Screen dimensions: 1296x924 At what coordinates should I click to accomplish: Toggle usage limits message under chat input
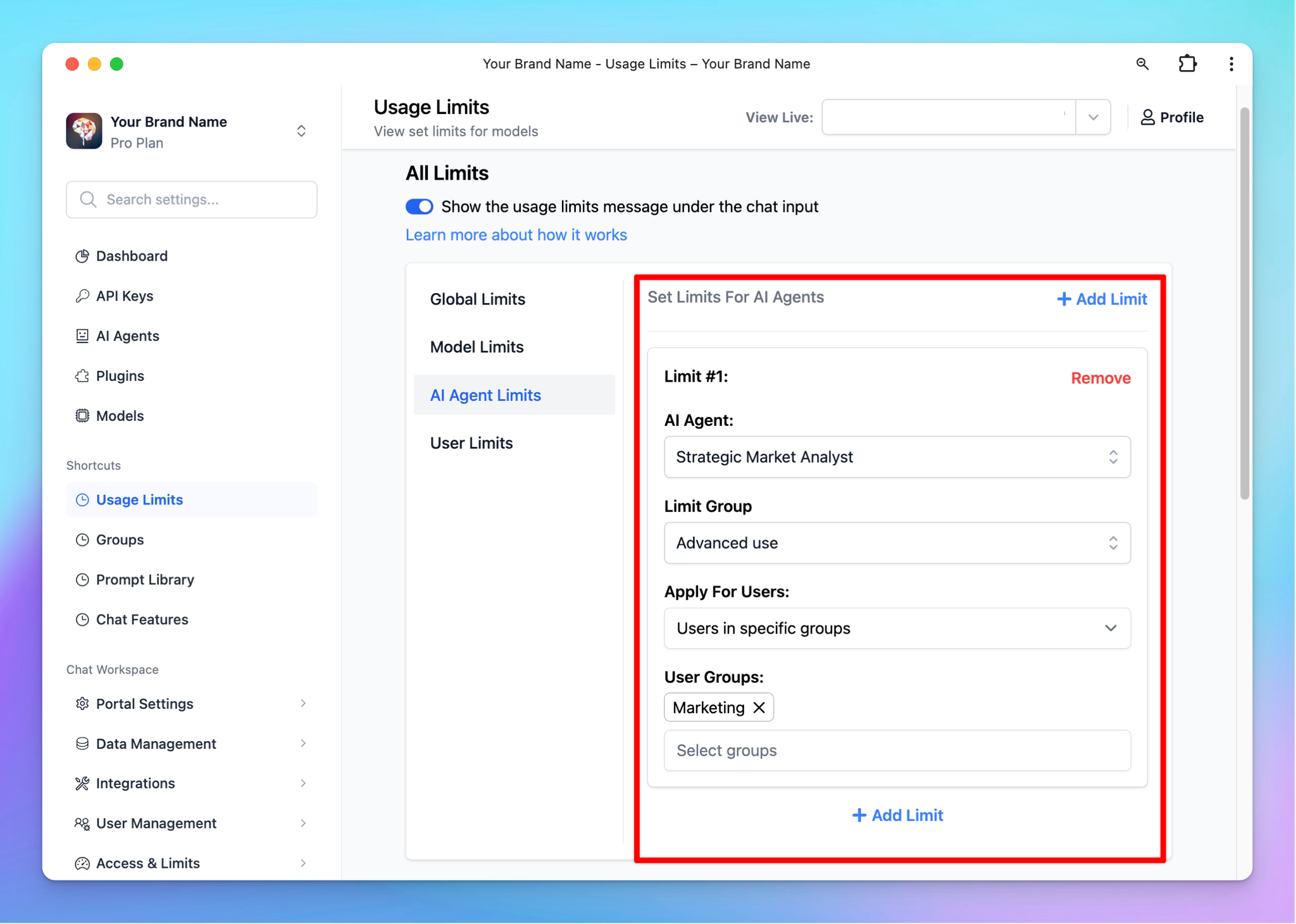pos(420,207)
